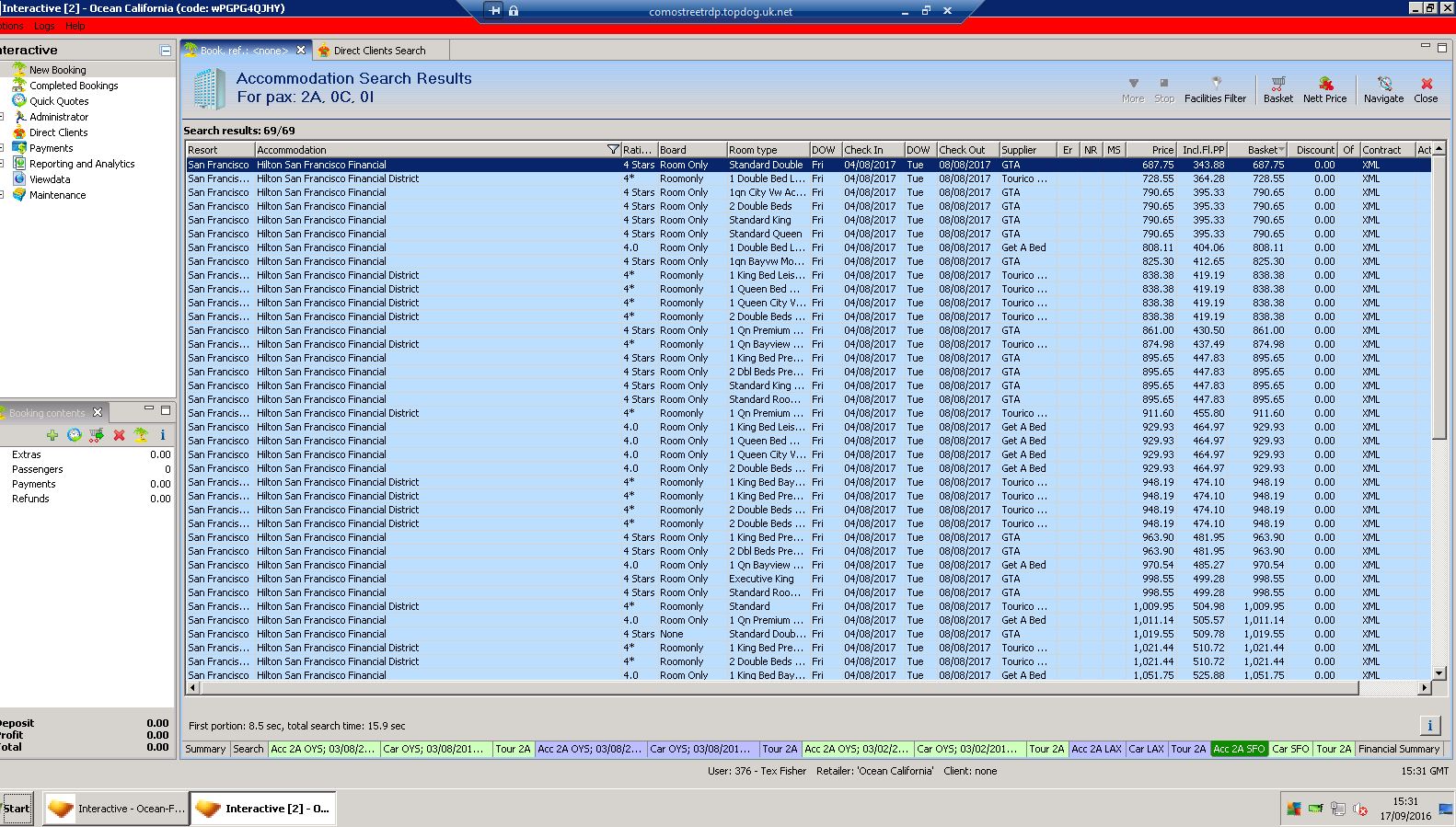Select the Summary bottom tab
The image size is (1456, 827).
[205, 749]
